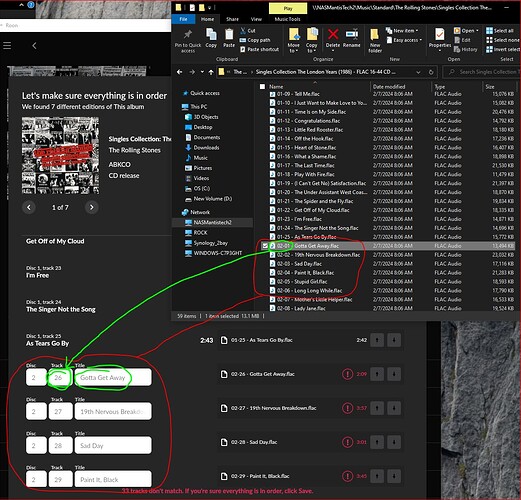Uncheck the 02-01 Gotta Get Away file checkbox

[265, 246]
